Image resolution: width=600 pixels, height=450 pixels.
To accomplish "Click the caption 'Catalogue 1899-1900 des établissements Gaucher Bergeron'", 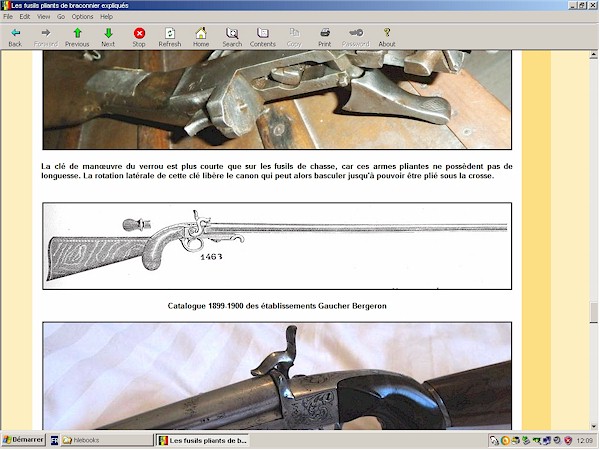I will (x=277, y=306).
